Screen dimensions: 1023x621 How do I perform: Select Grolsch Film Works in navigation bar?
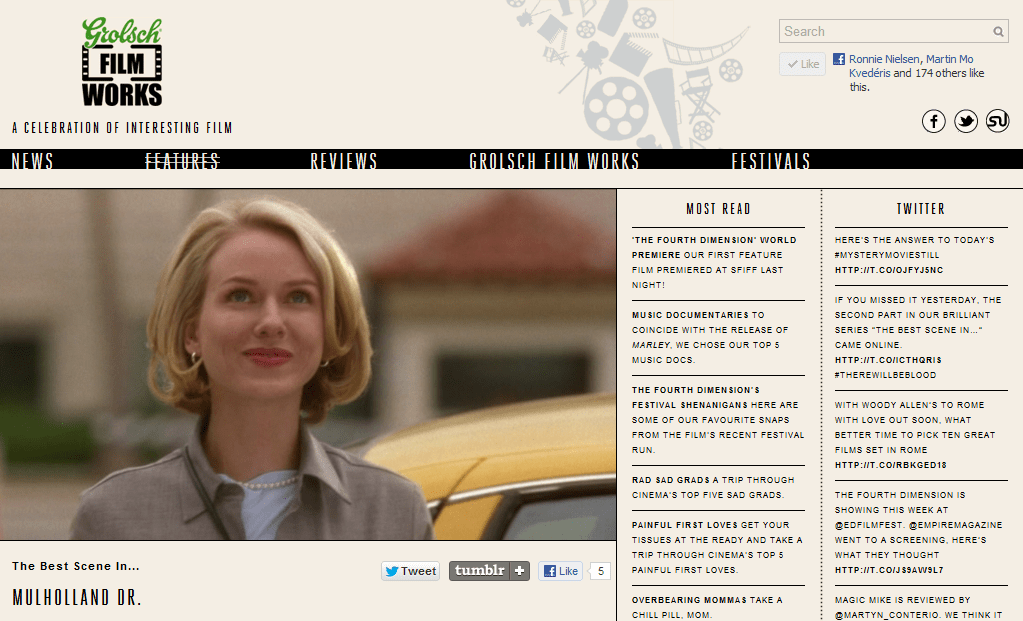[x=554, y=161]
